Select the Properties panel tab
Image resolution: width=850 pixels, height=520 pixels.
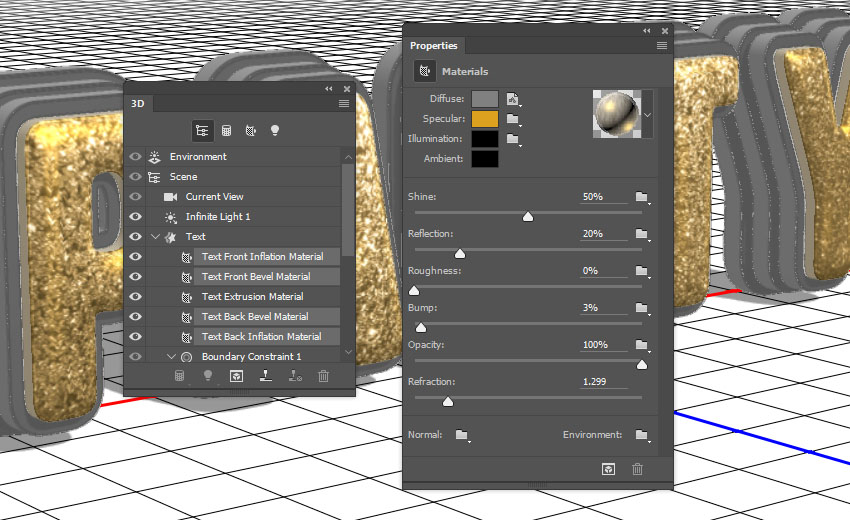434,46
